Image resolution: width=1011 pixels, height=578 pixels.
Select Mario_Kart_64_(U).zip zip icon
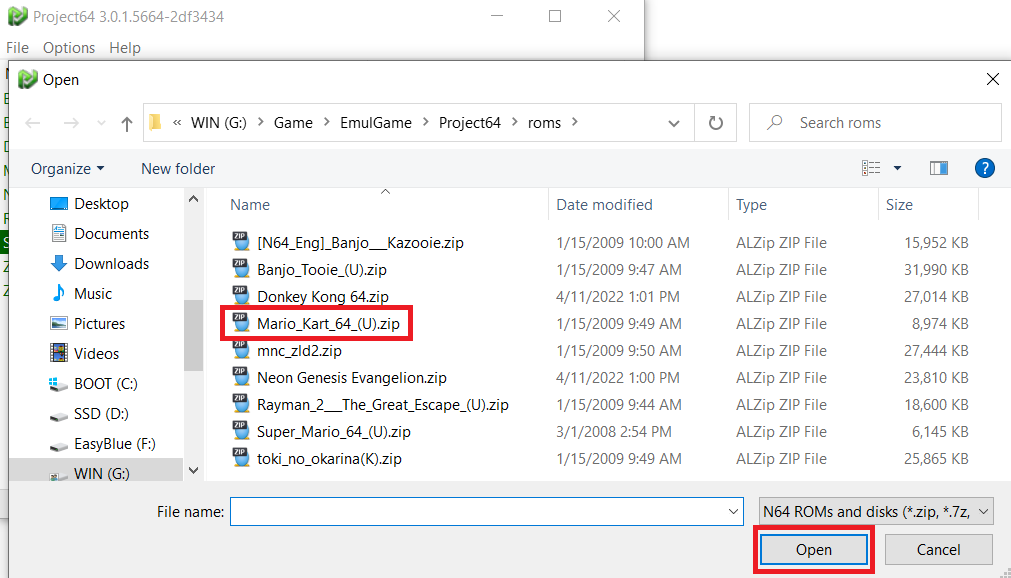click(x=241, y=323)
